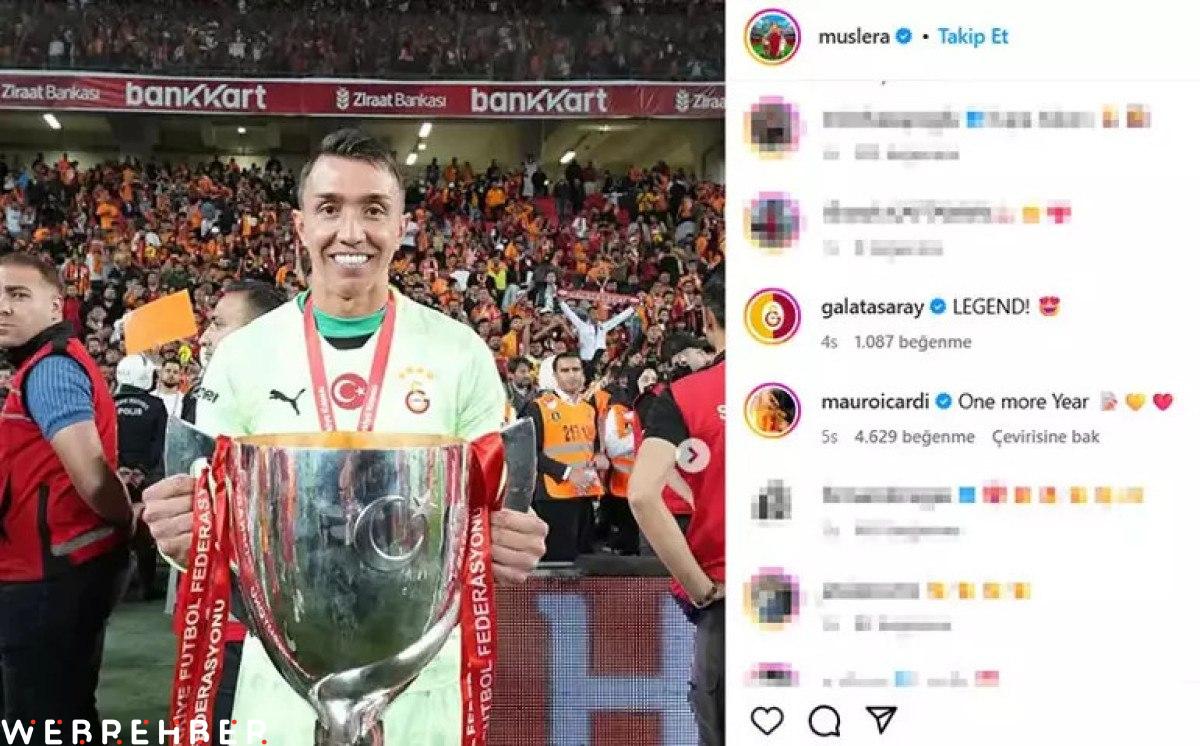This screenshot has width=1200, height=746.
Task: Open galatasaray username in comment
Action: [x=873, y=308]
